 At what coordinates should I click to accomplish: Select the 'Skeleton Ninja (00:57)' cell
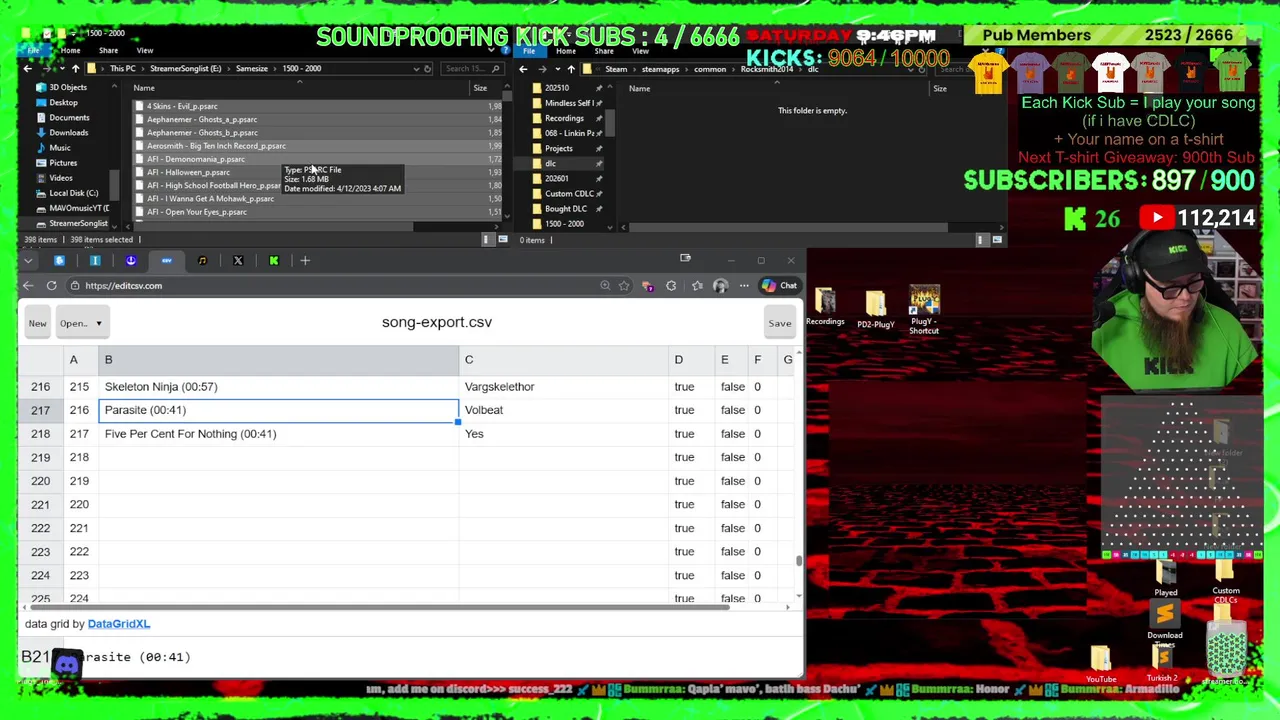279,387
